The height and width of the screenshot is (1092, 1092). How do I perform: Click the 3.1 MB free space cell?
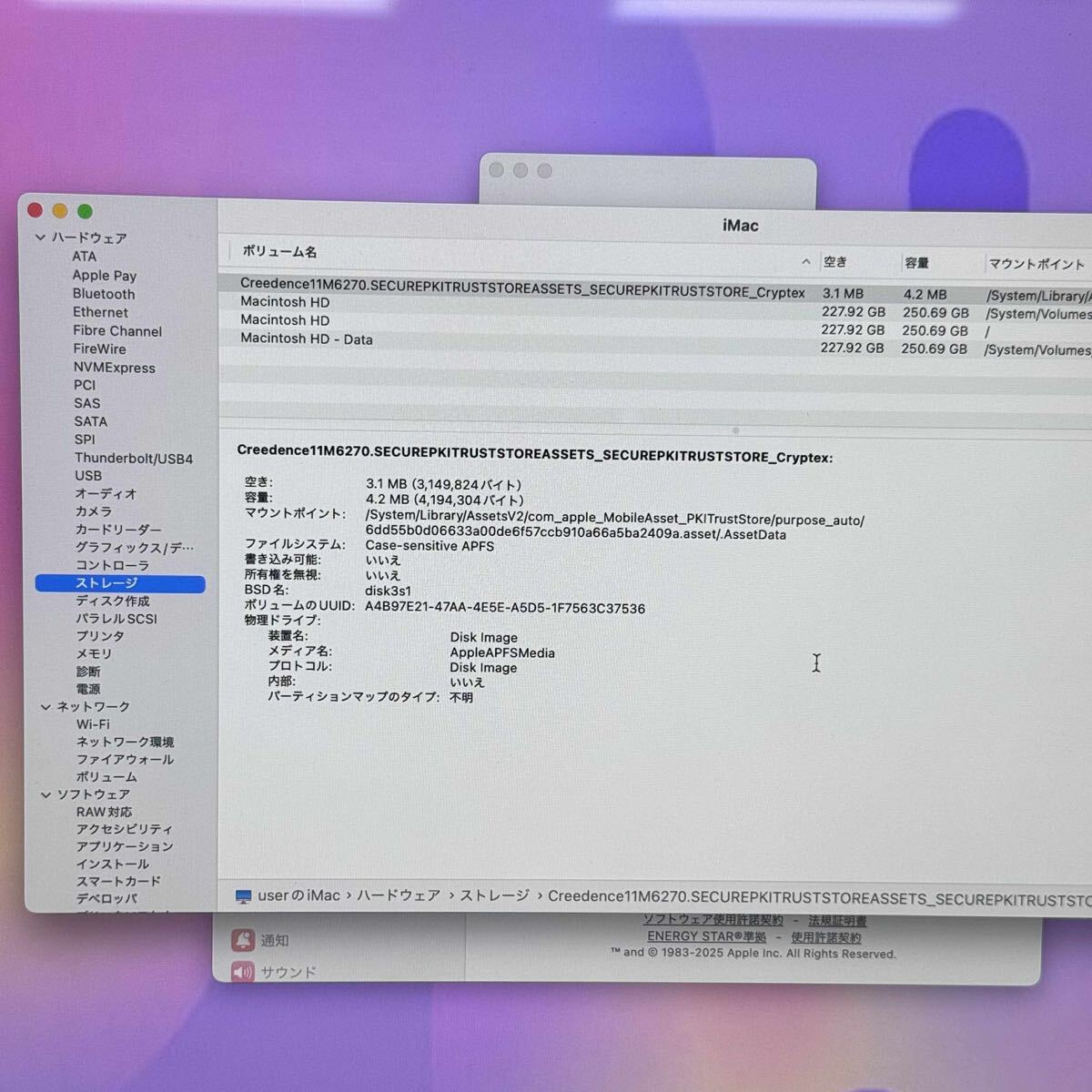pyautogui.click(x=843, y=294)
